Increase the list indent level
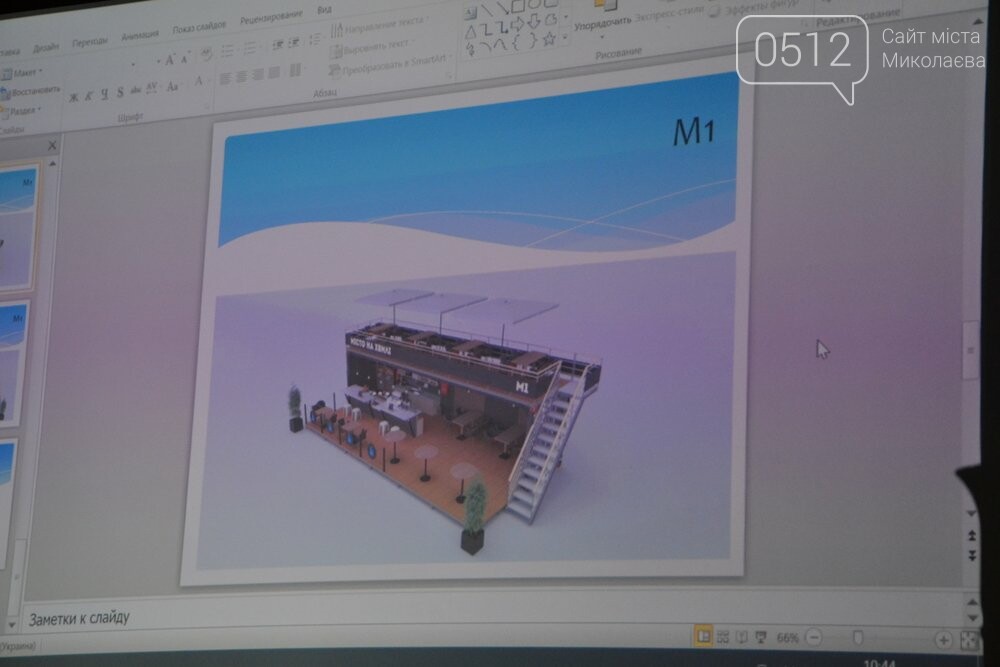1000x667 pixels. pyautogui.click(x=294, y=43)
